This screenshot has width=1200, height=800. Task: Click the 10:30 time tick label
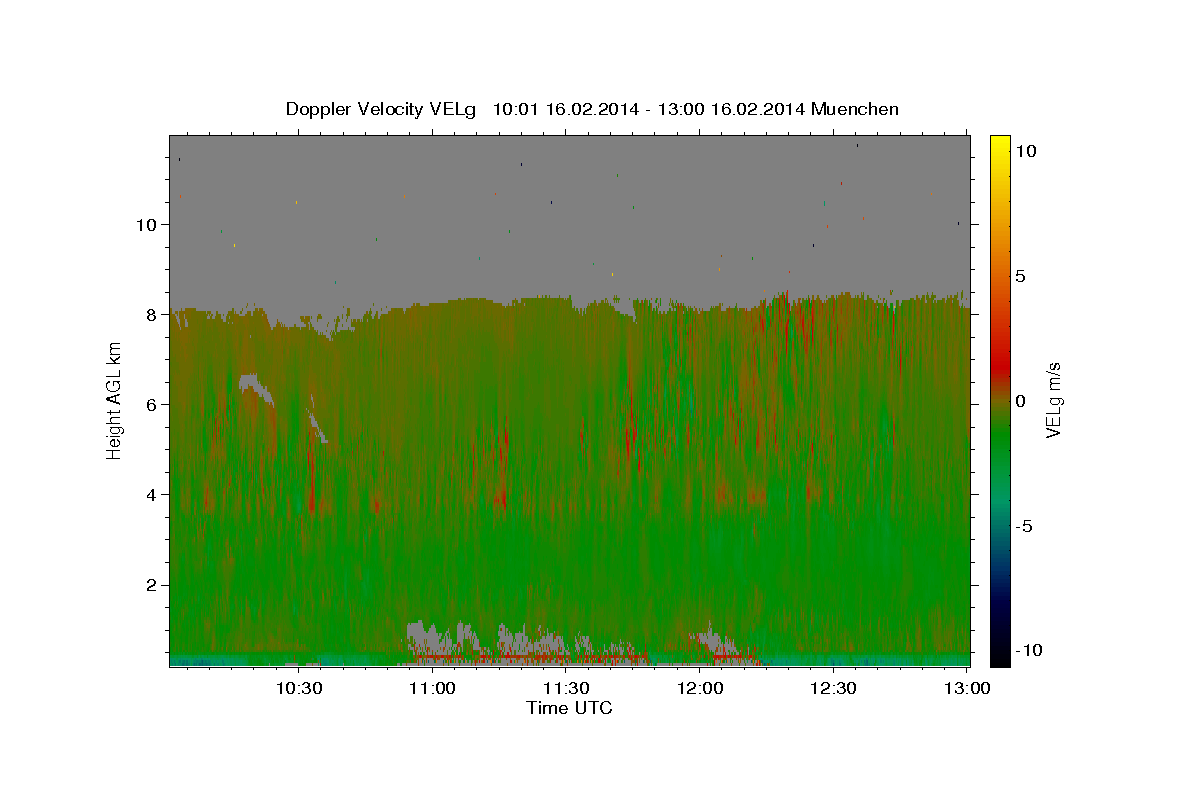pyautogui.click(x=298, y=688)
